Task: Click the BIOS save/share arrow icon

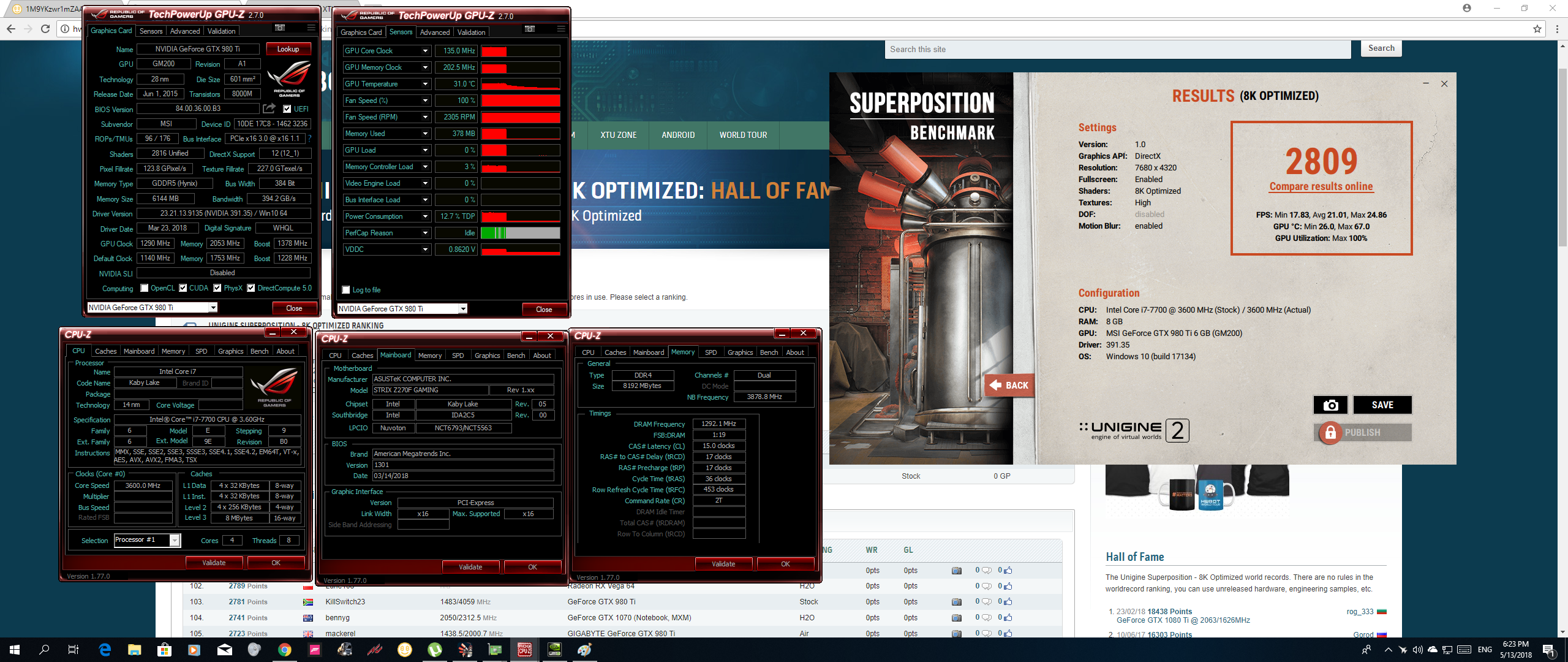Action: [269, 108]
